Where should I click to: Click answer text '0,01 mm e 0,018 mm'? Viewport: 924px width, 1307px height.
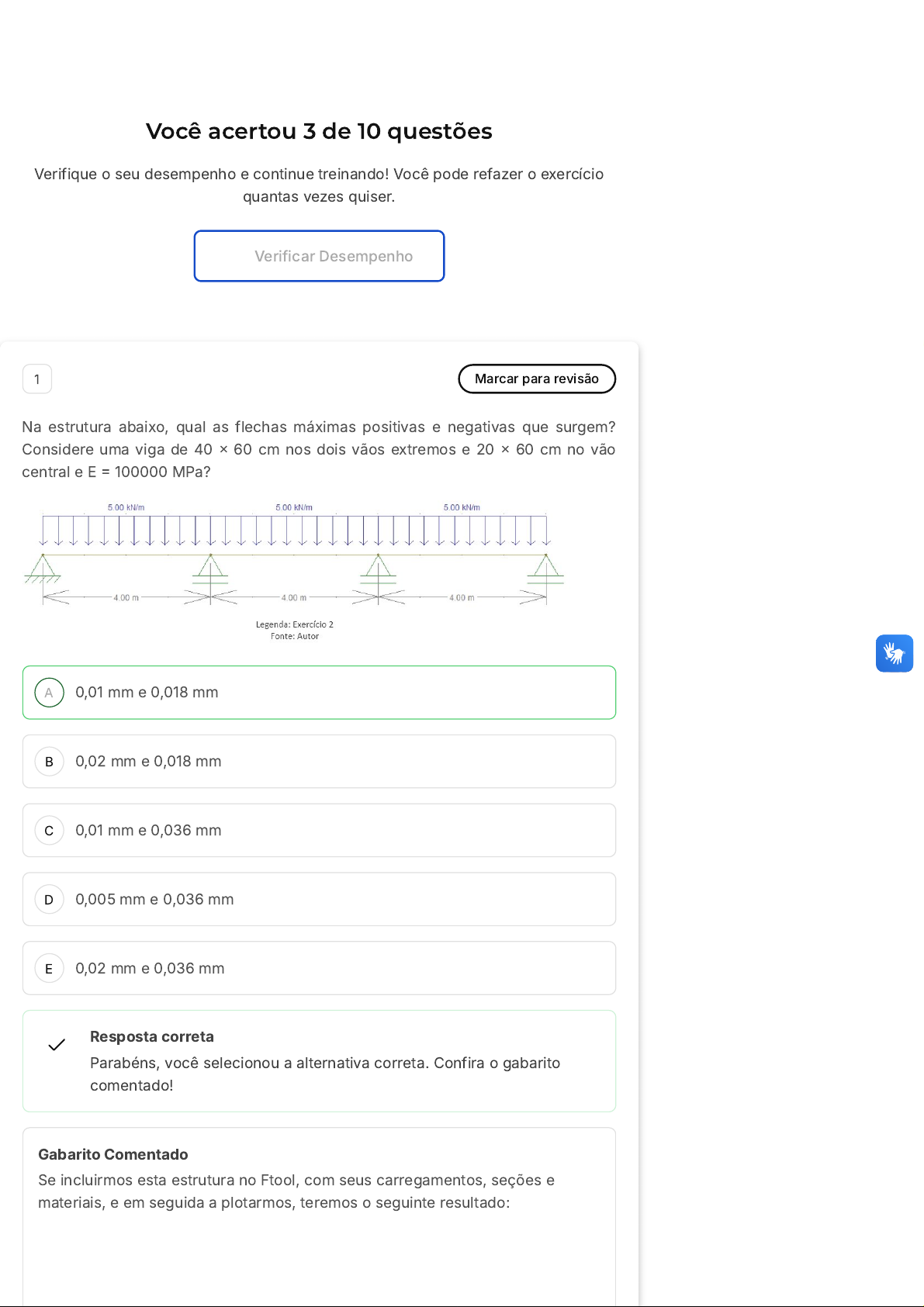[147, 693]
